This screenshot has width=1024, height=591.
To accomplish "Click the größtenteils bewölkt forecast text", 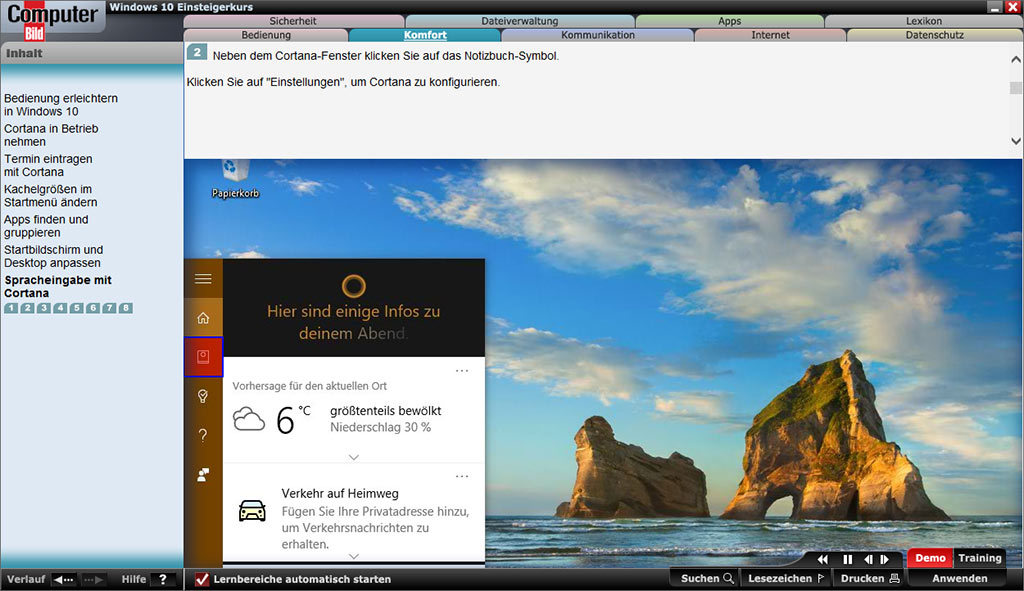I will pyautogui.click(x=385, y=411).
